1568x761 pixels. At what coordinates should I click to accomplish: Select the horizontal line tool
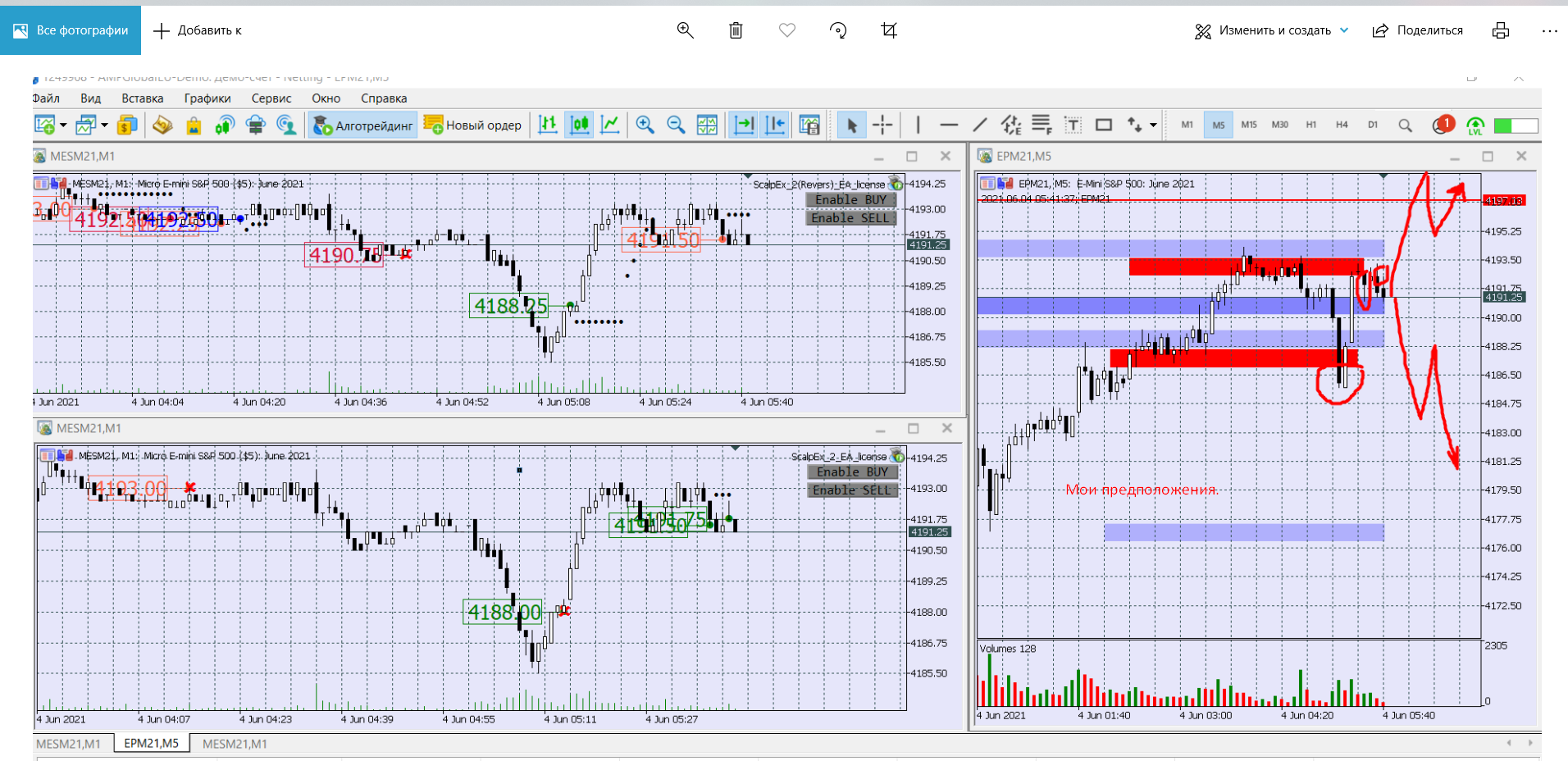pyautogui.click(x=949, y=125)
